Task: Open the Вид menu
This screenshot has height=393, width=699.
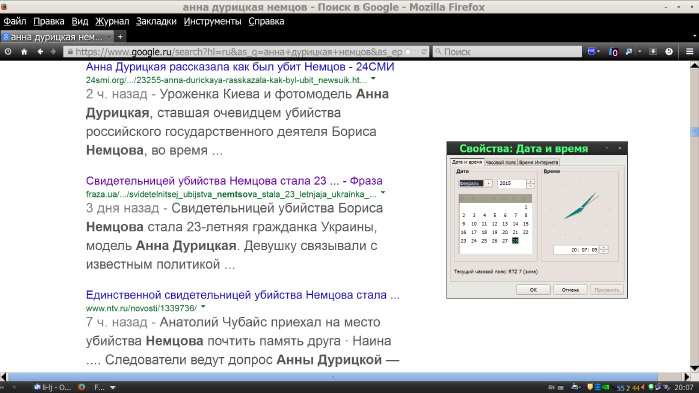Action: click(x=80, y=21)
